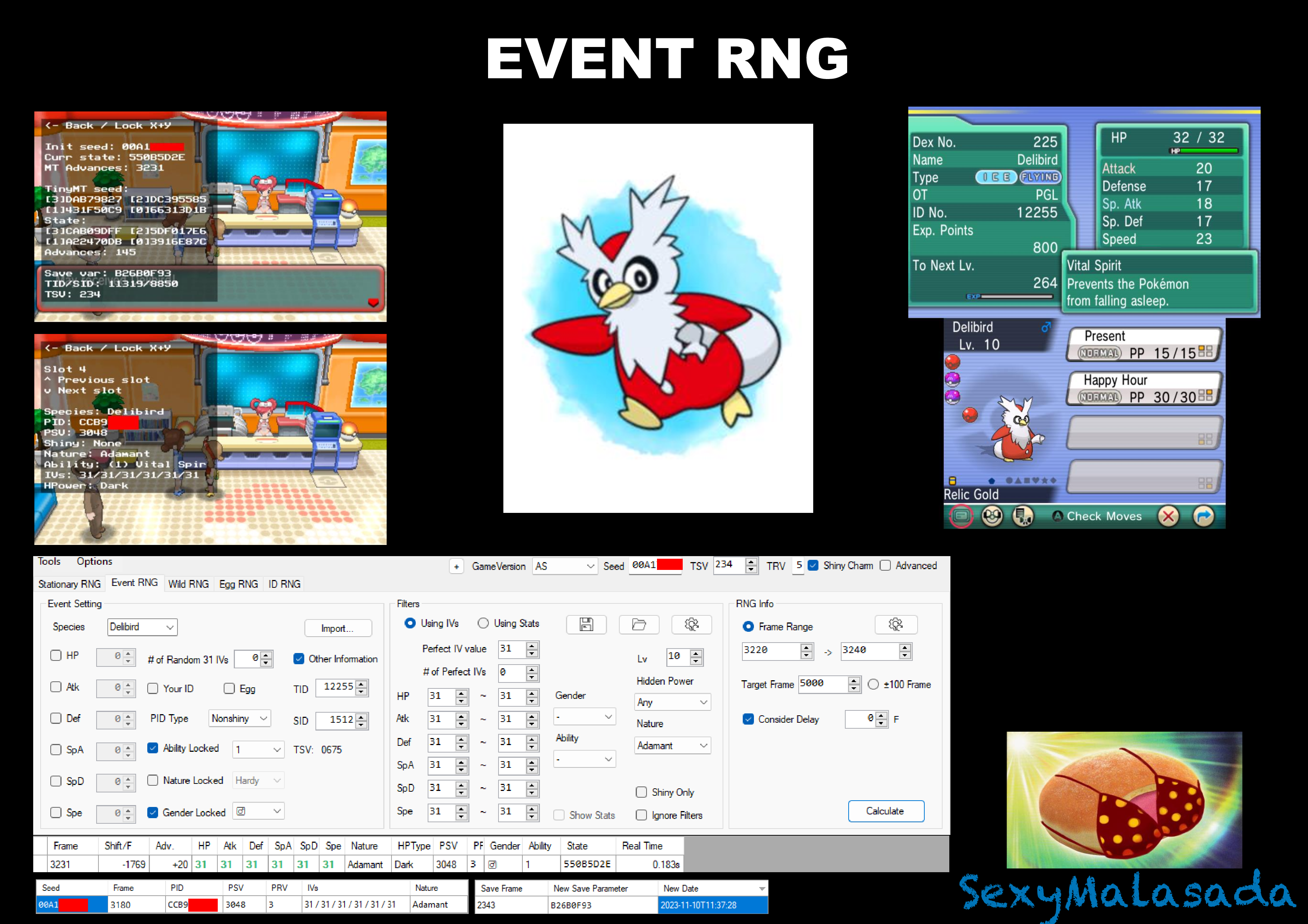Expand the Species Delibird dropdown
Viewport: 1308px width, 924px height.
tap(142, 627)
